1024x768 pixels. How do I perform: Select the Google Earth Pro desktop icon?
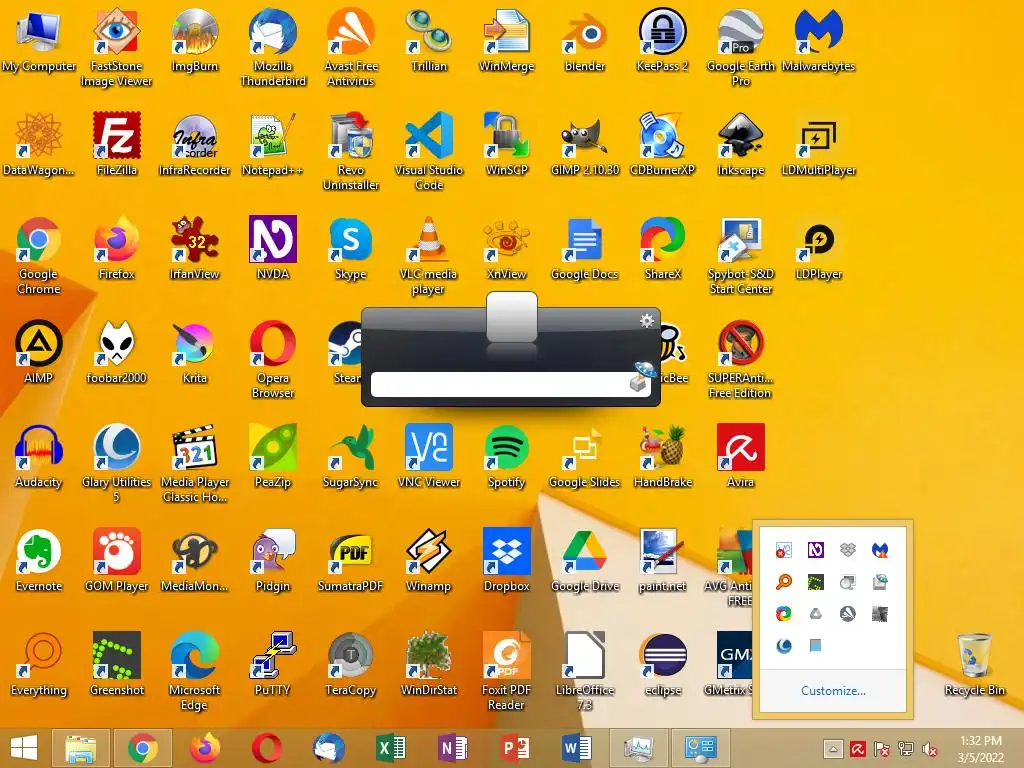(741, 47)
